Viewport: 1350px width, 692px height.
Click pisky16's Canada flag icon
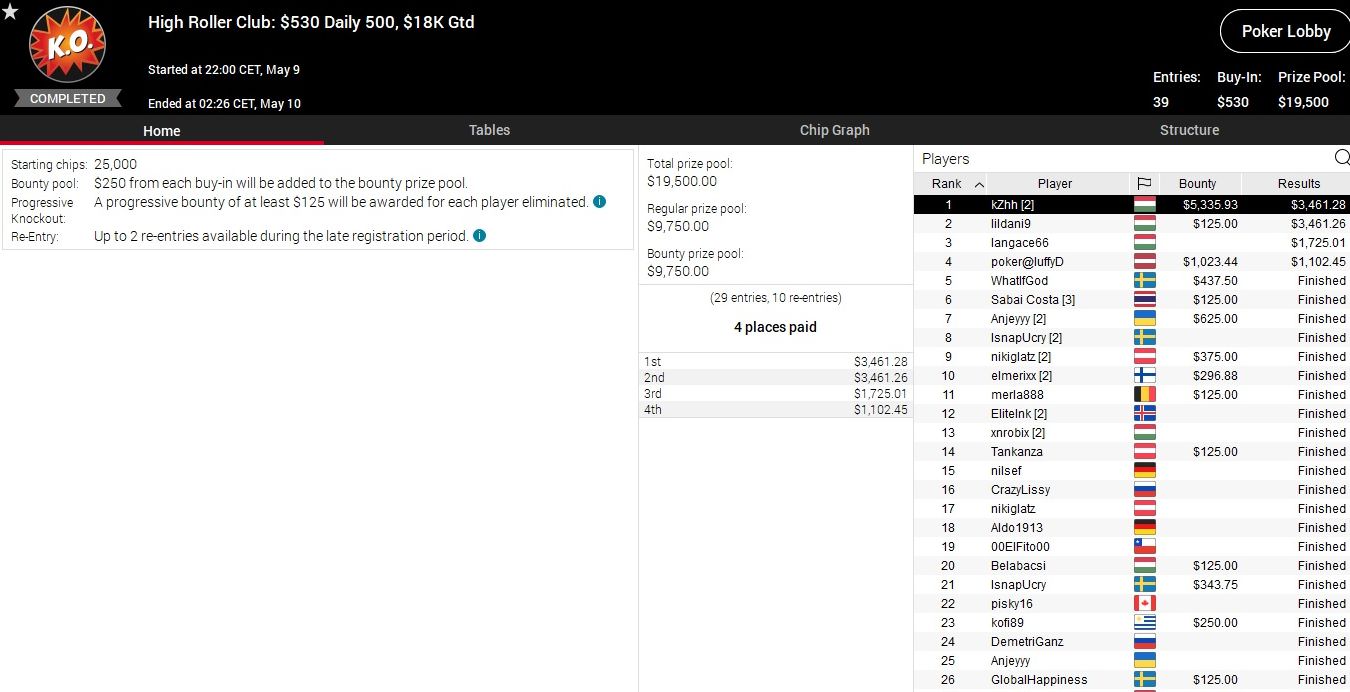pos(1144,604)
